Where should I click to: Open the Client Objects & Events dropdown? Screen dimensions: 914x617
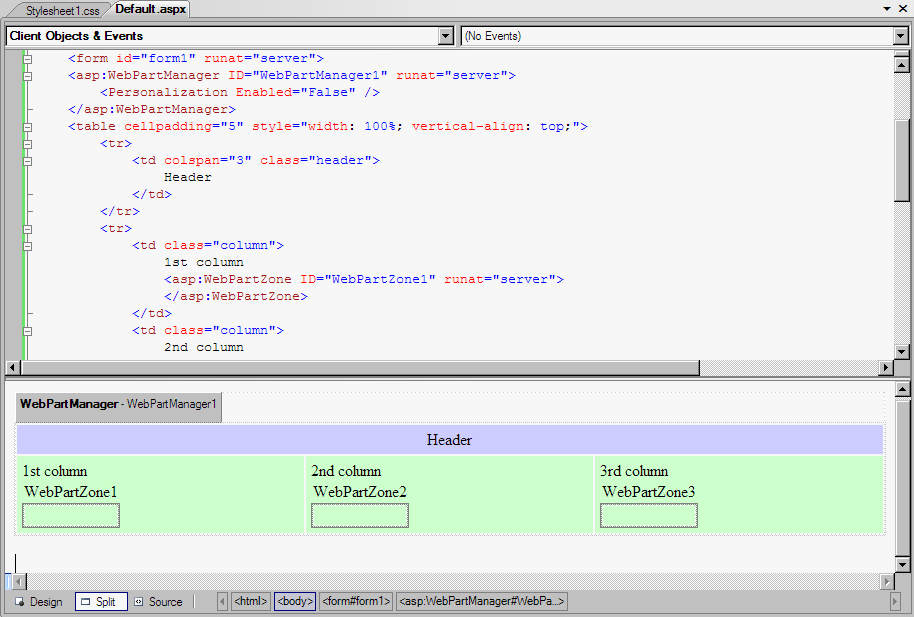[445, 36]
